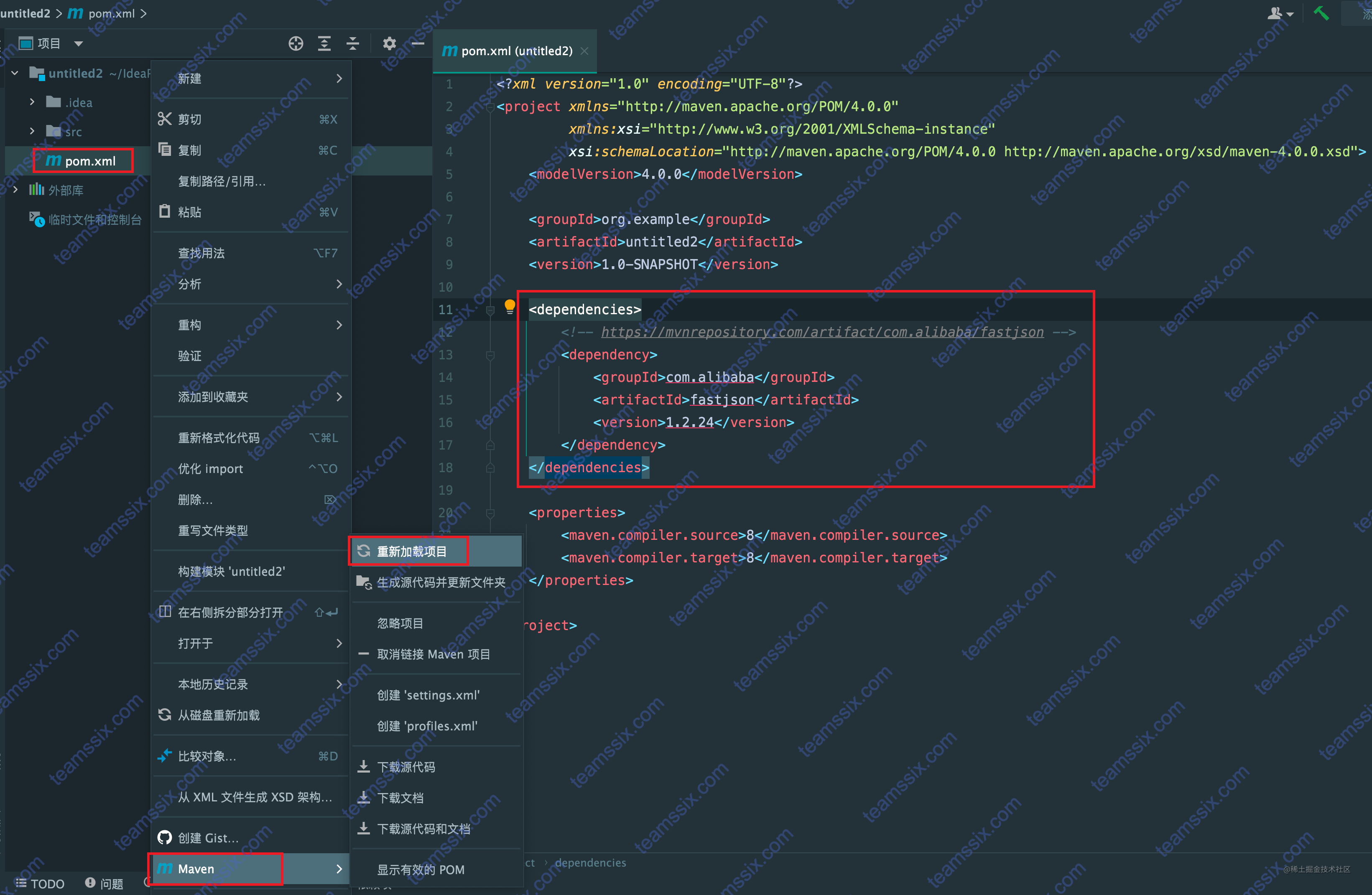Click 忽略项目 in Maven submenu
This screenshot has height=895, width=1372.
pos(436,623)
